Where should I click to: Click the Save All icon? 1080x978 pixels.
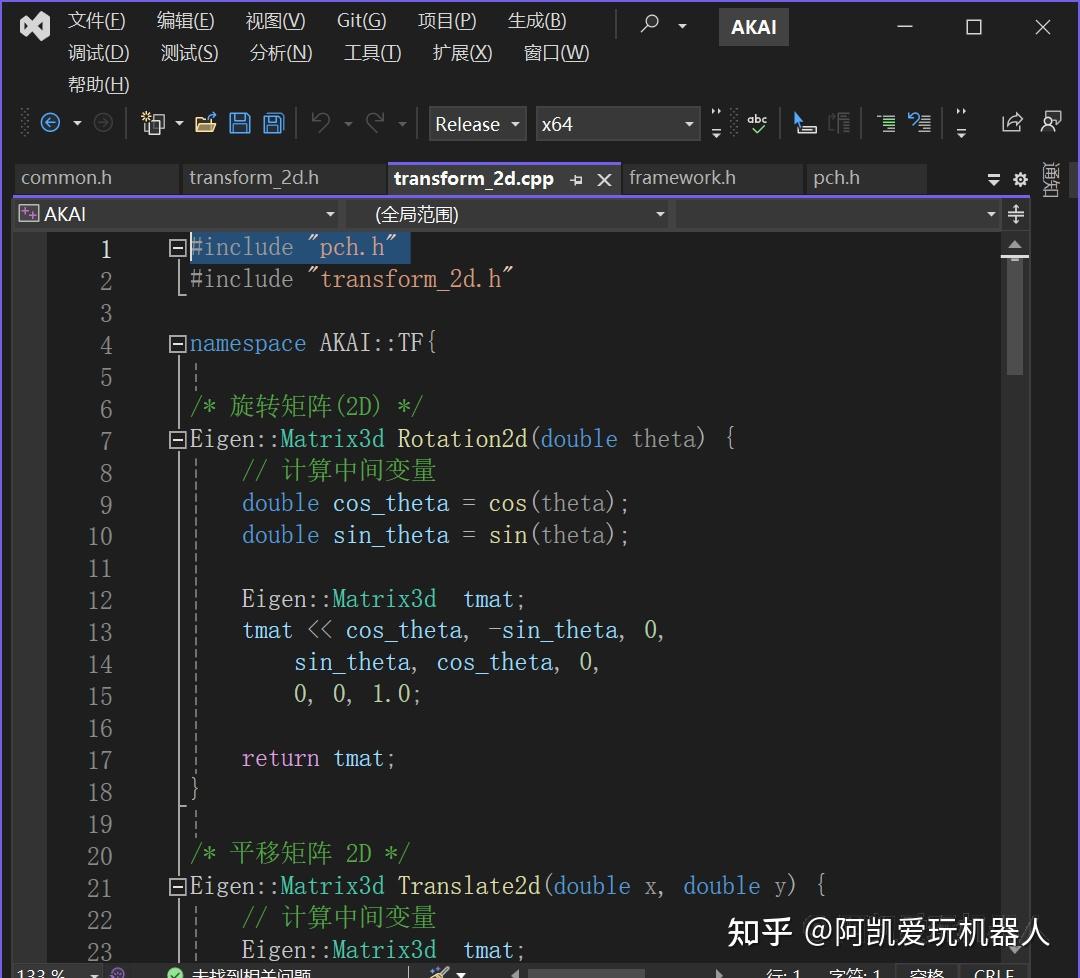pos(272,122)
